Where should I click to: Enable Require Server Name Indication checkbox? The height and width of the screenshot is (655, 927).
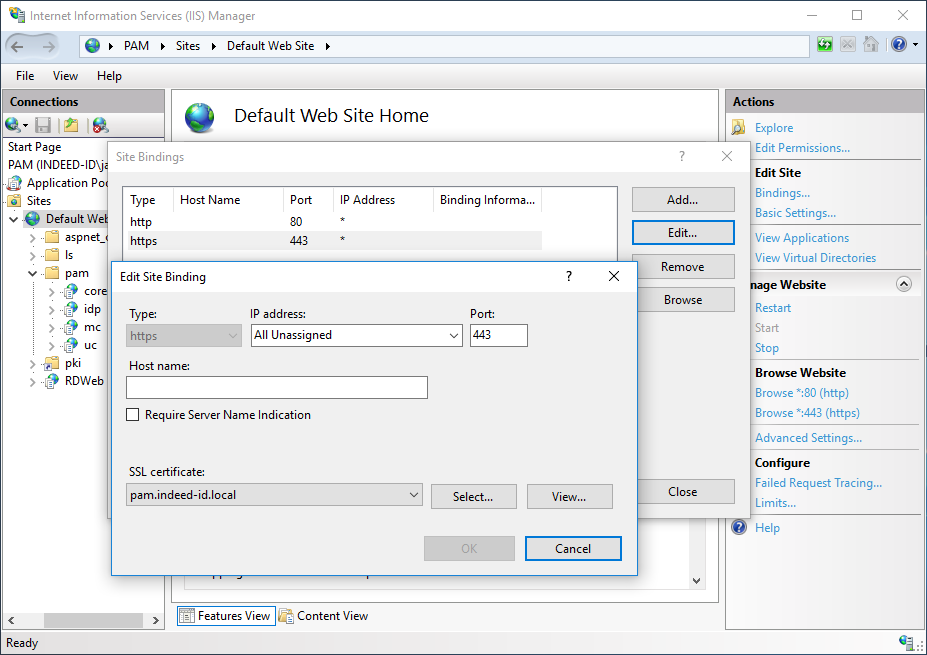click(x=133, y=415)
